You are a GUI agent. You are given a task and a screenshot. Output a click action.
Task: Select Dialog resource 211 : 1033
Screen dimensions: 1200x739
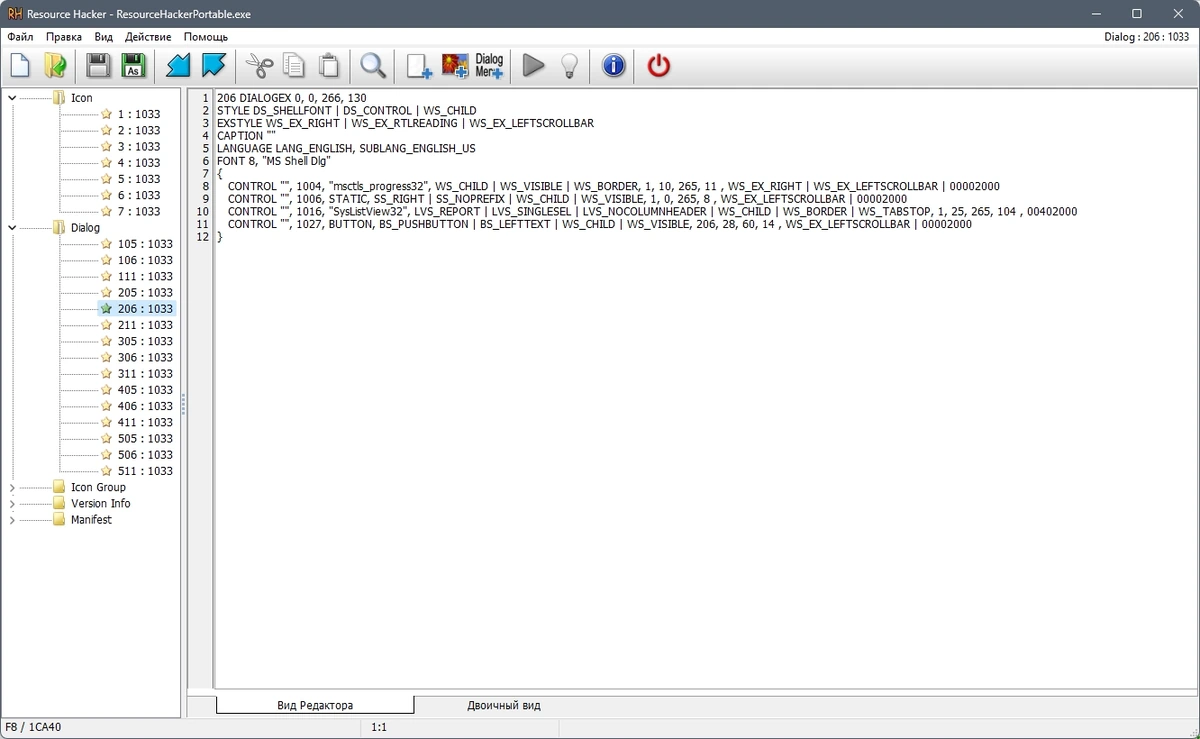(x=145, y=325)
